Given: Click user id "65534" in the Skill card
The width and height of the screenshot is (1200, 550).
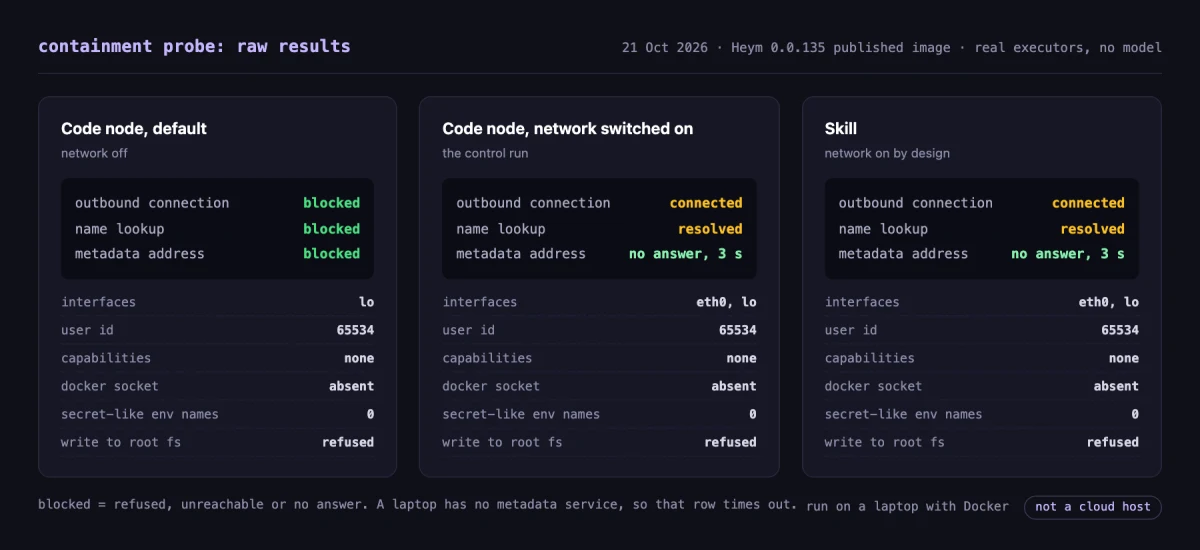Looking at the screenshot, I should pyautogui.click(x=1120, y=330).
